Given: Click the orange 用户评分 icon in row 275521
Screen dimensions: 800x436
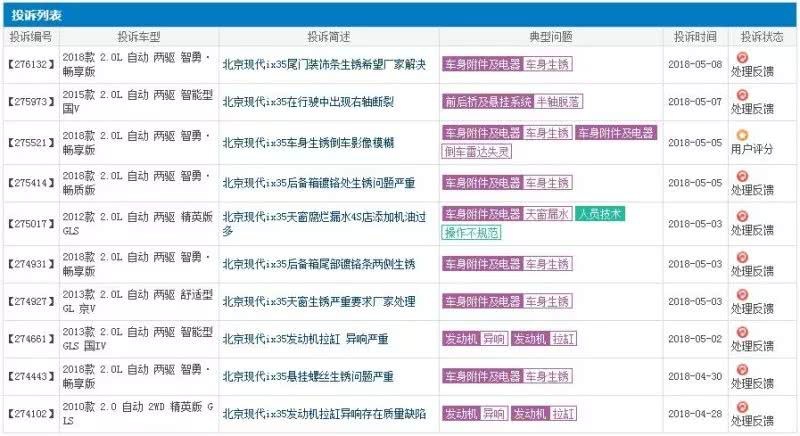Looking at the screenshot, I should point(742,134).
